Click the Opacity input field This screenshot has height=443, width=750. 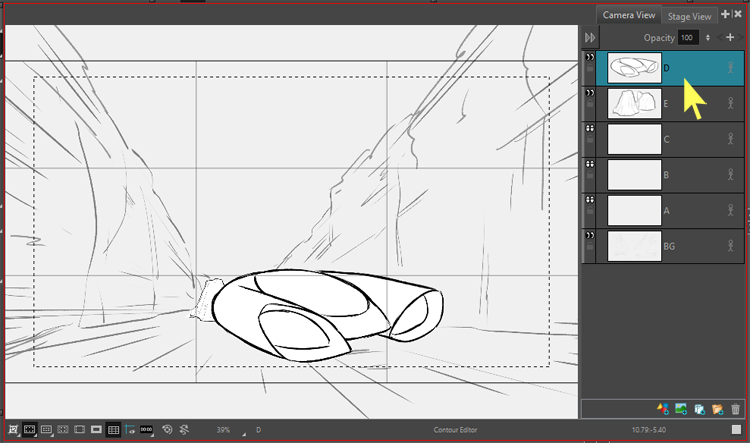coord(688,37)
